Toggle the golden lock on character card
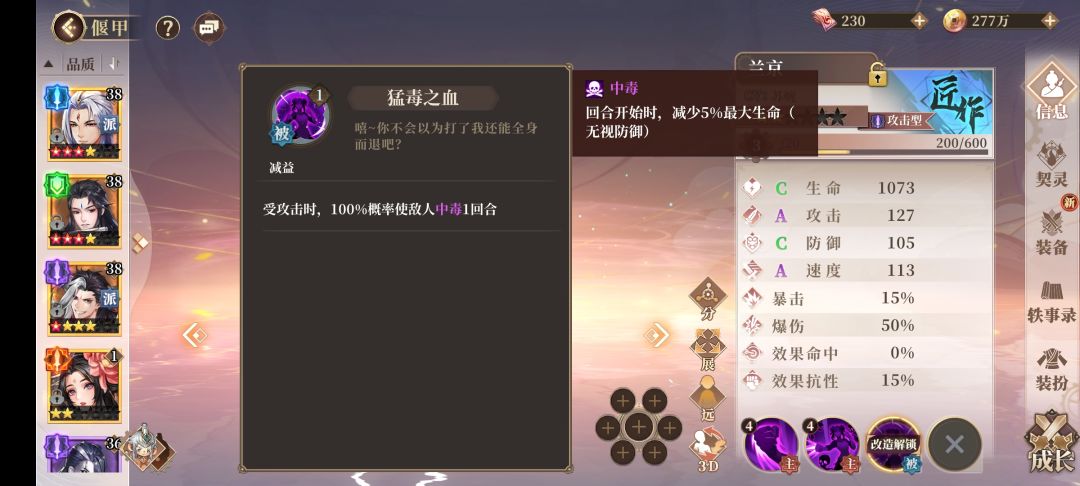The height and width of the screenshot is (486, 1080). [877, 74]
